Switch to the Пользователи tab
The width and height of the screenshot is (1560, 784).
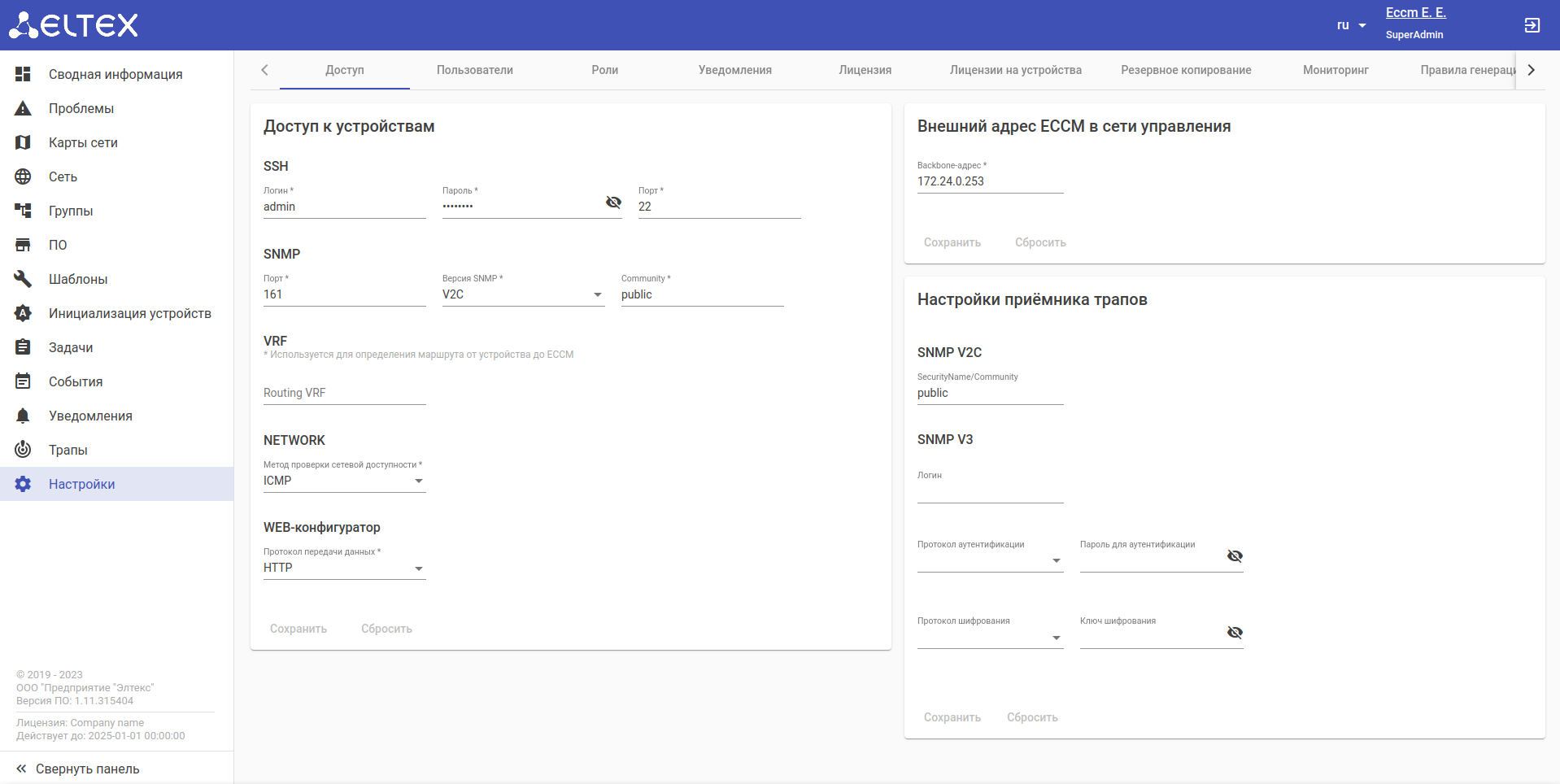click(x=474, y=70)
